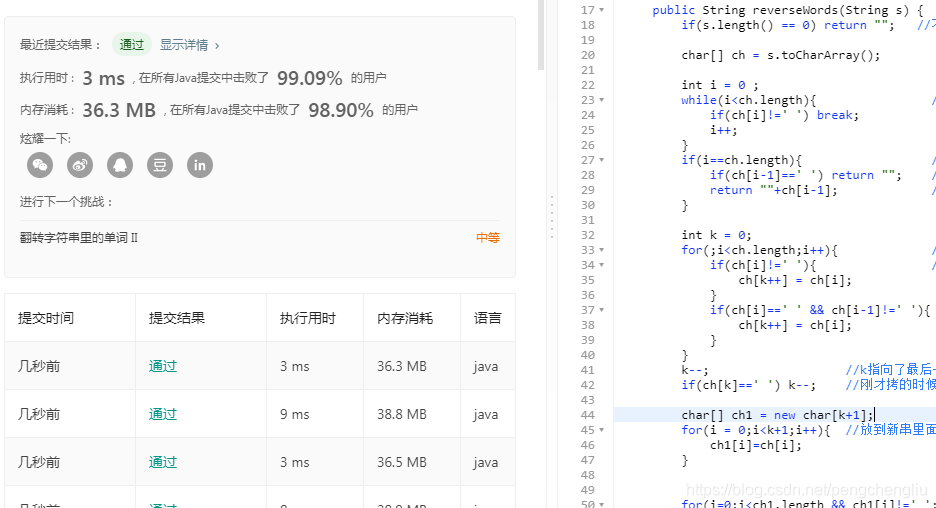Open the 通过 result for the 36.5 MB submission

pos(162,461)
